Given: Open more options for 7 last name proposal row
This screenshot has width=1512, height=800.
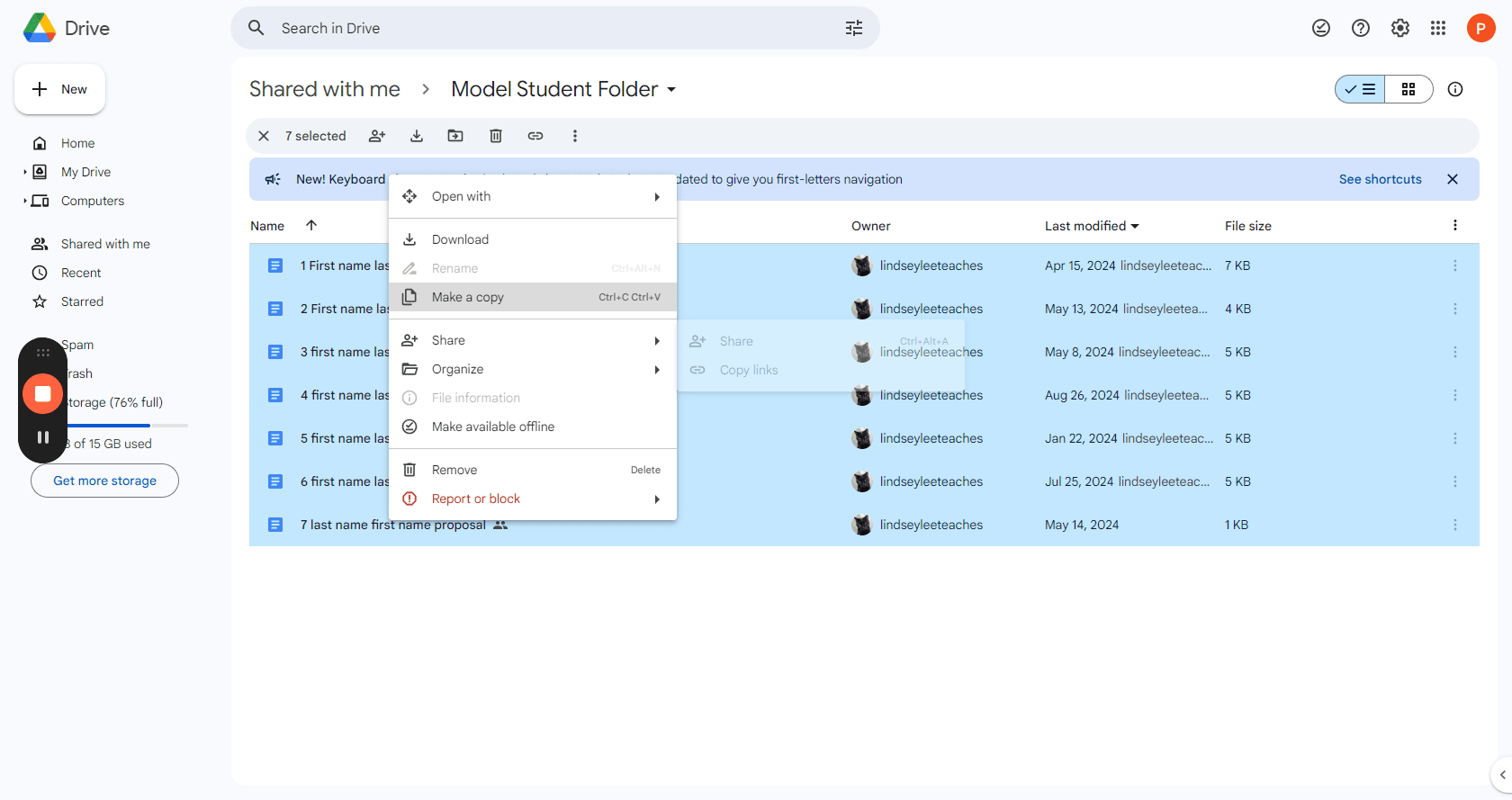Looking at the screenshot, I should coord(1455,525).
